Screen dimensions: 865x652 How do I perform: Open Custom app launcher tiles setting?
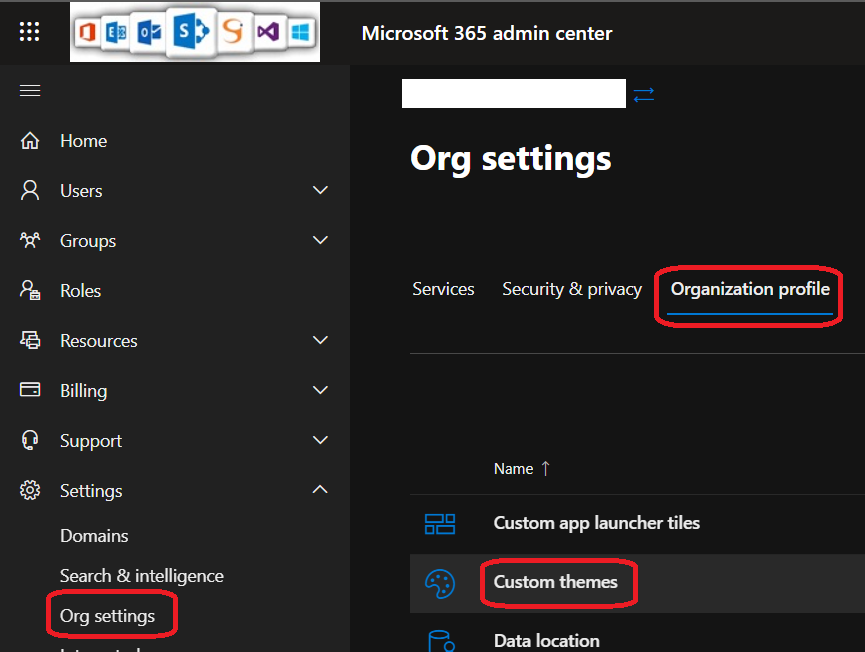tap(596, 523)
